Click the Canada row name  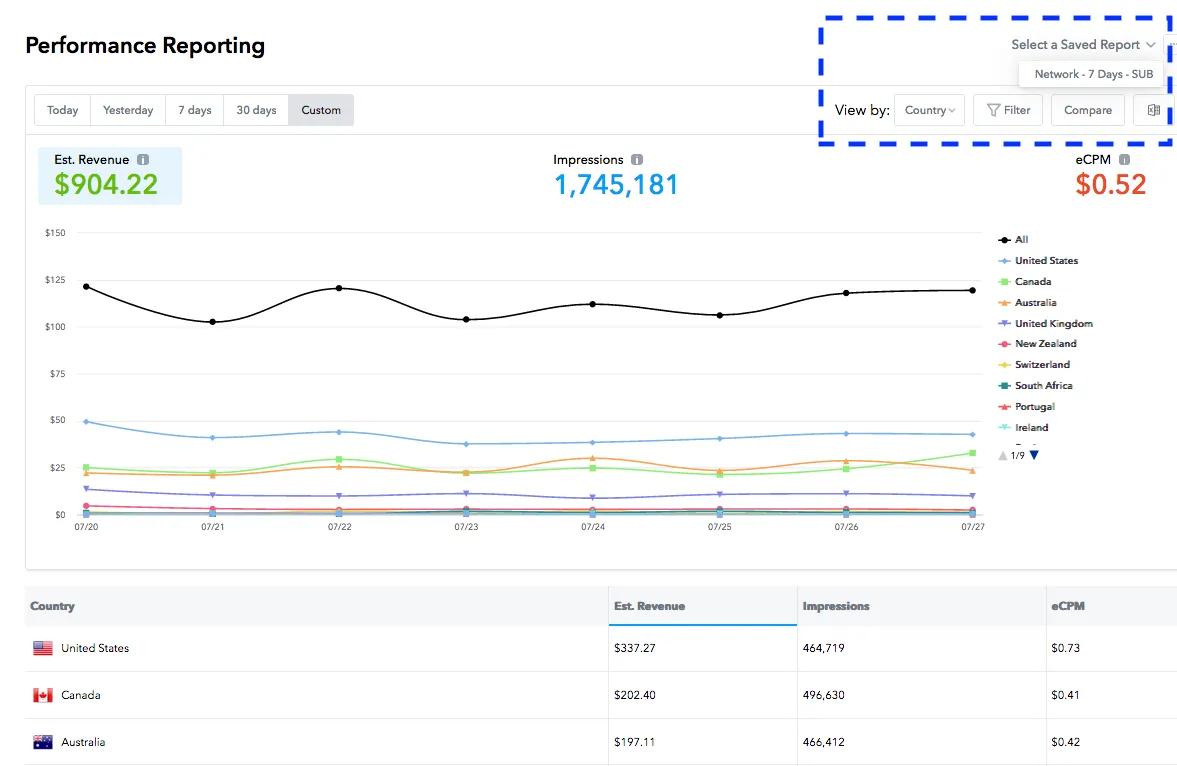(x=81, y=695)
